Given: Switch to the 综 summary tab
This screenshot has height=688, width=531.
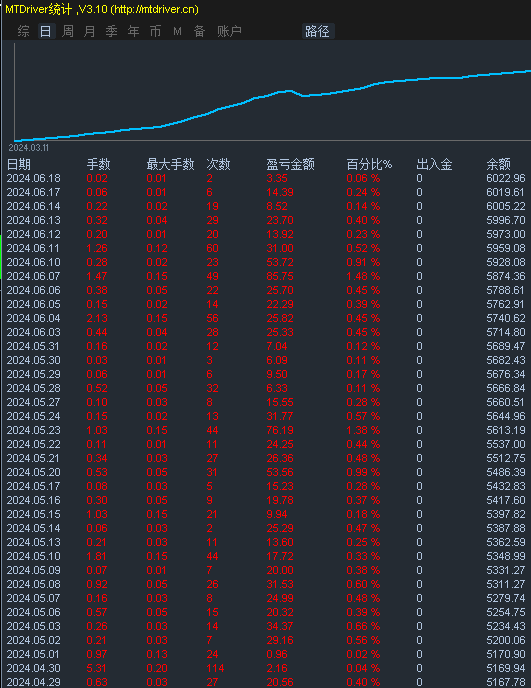Looking at the screenshot, I should pyautogui.click(x=24, y=31).
